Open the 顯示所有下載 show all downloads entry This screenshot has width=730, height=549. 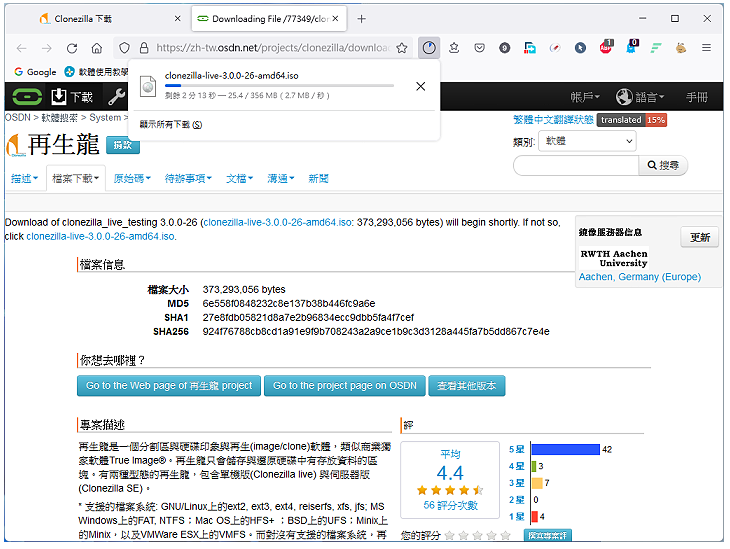tap(171, 124)
